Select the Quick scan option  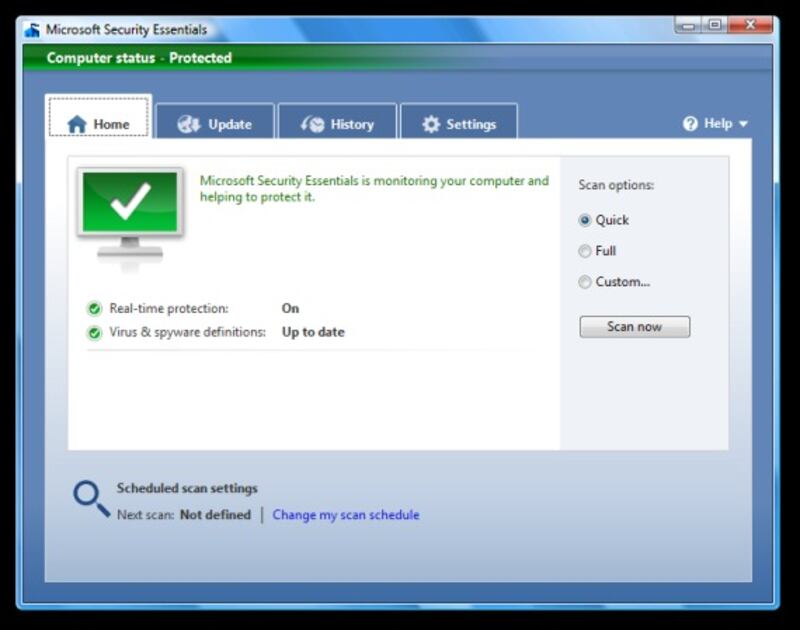585,221
